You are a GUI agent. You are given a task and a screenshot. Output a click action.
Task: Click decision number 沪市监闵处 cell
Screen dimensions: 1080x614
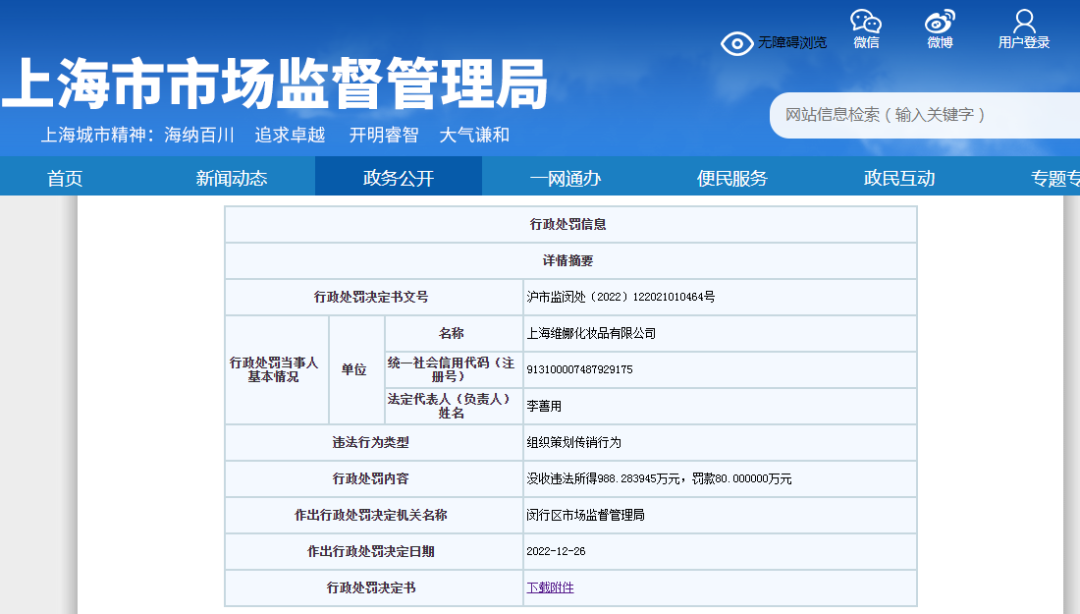click(x=621, y=297)
